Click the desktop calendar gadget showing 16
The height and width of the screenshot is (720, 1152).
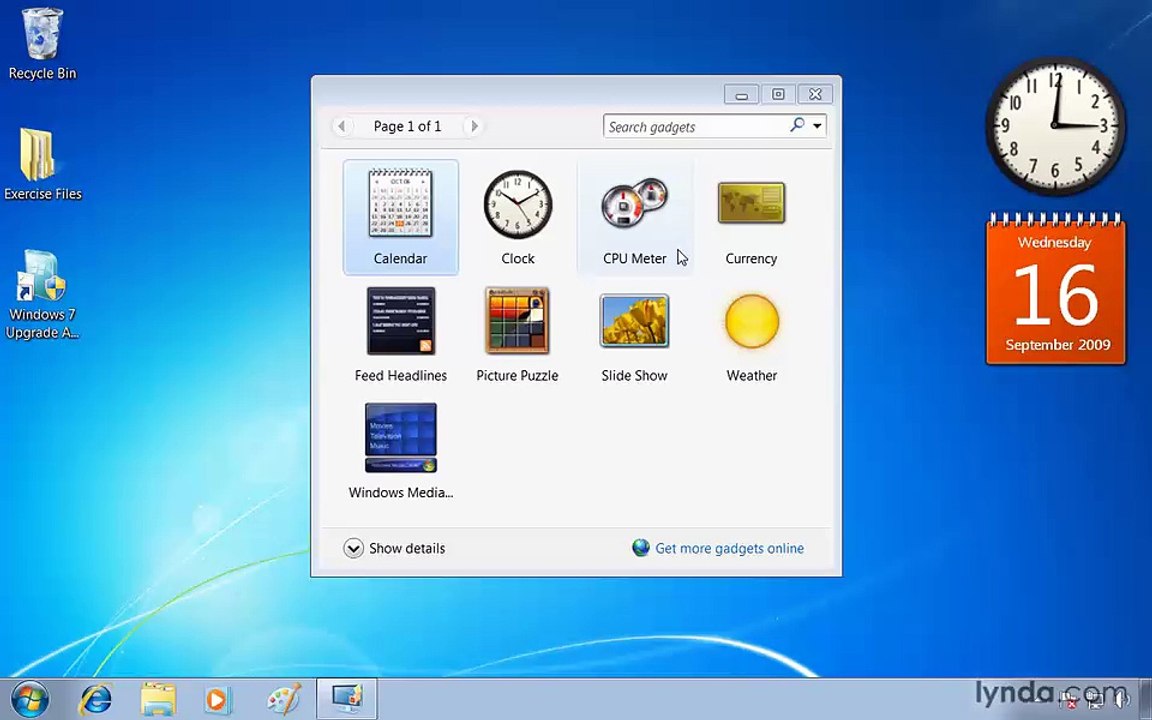point(1056,289)
